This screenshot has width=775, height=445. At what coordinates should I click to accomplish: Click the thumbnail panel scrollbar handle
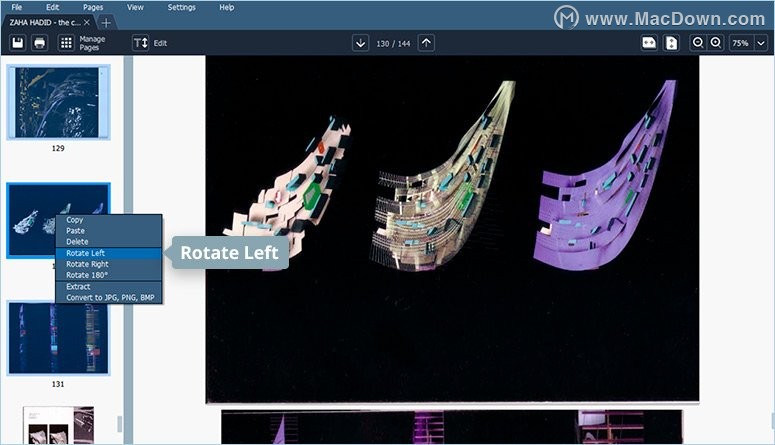pos(119,424)
